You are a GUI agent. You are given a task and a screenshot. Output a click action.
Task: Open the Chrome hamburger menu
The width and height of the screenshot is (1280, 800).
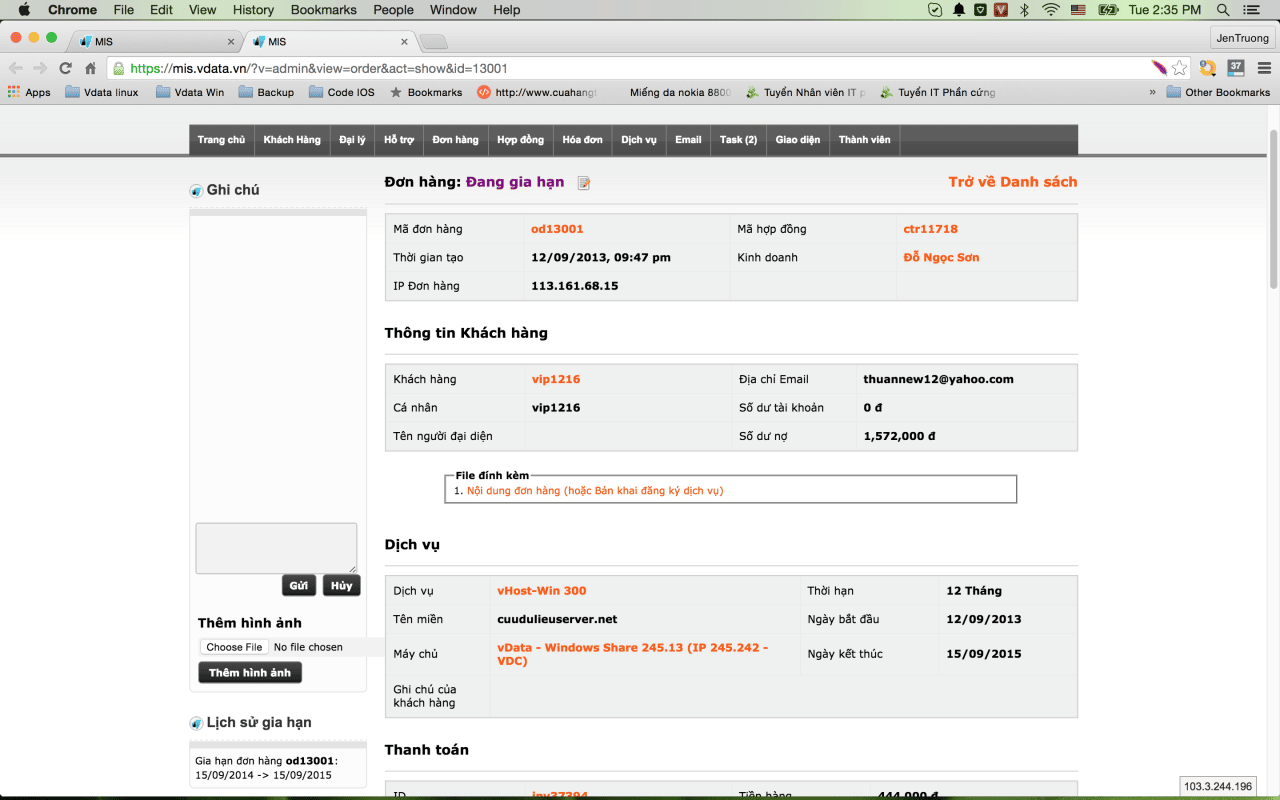[1262, 68]
